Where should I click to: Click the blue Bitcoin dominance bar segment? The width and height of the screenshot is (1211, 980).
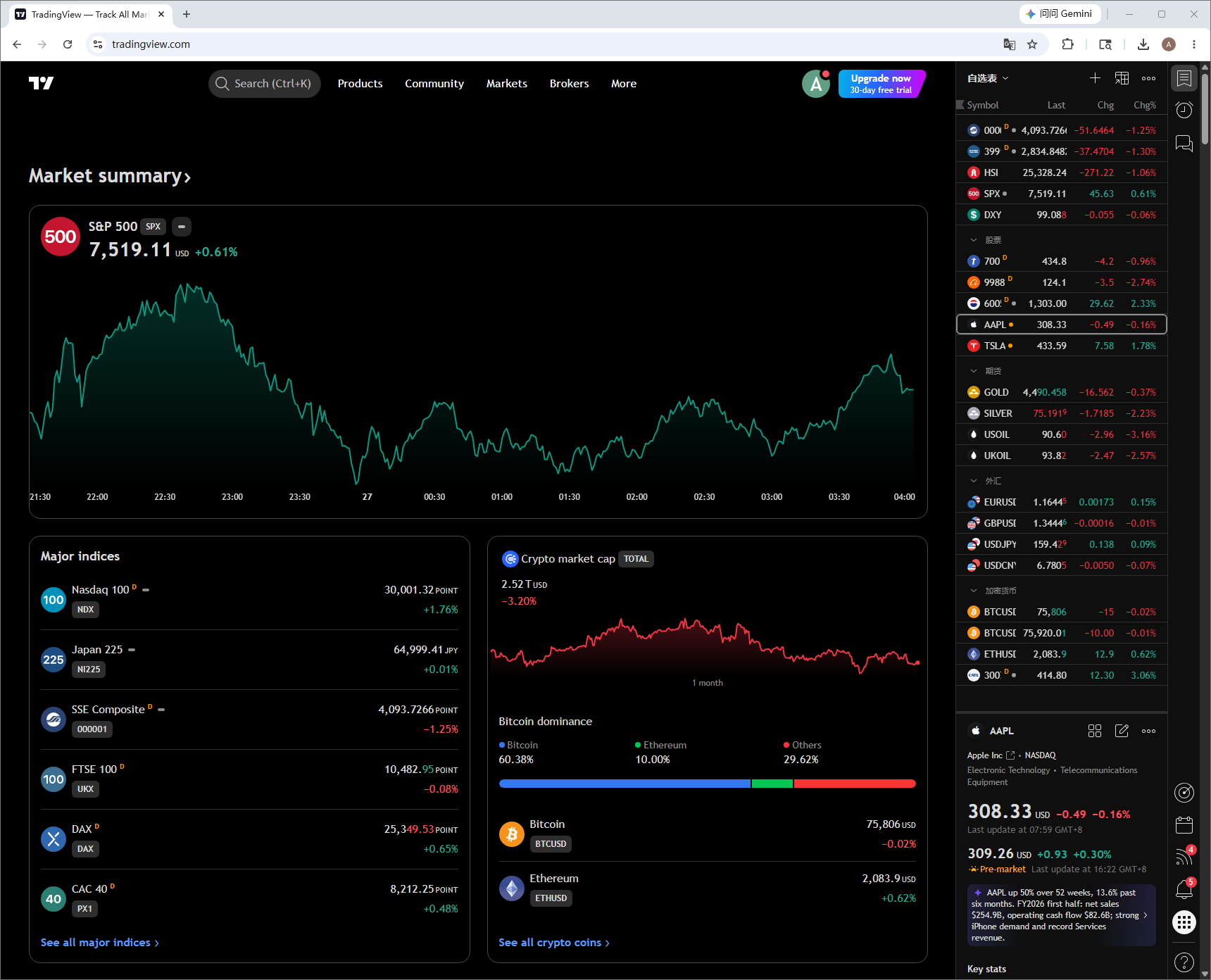point(624,784)
